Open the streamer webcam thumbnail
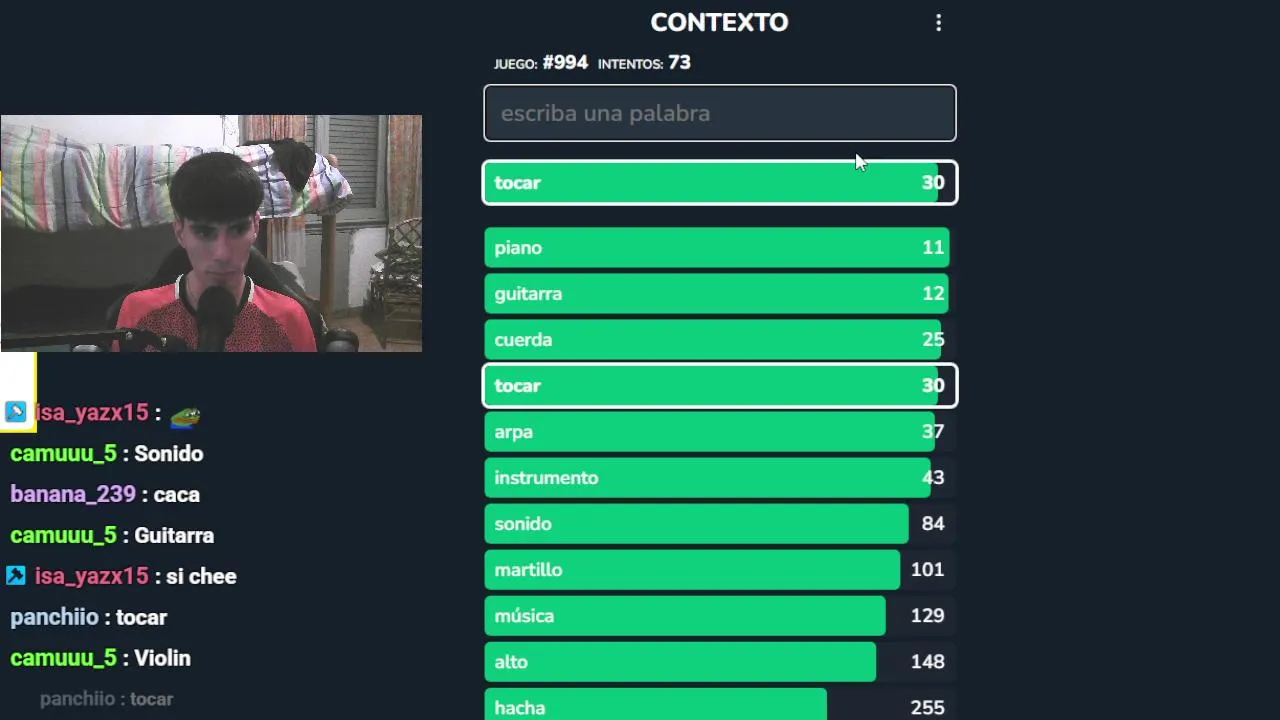 coord(211,233)
